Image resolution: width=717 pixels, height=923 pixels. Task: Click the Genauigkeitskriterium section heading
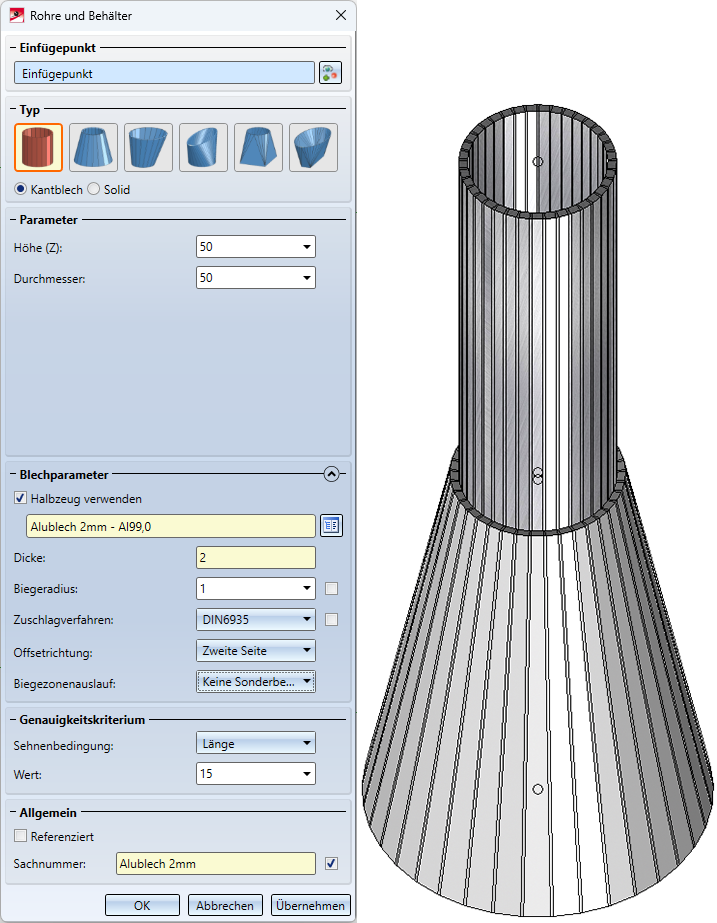[82, 719]
